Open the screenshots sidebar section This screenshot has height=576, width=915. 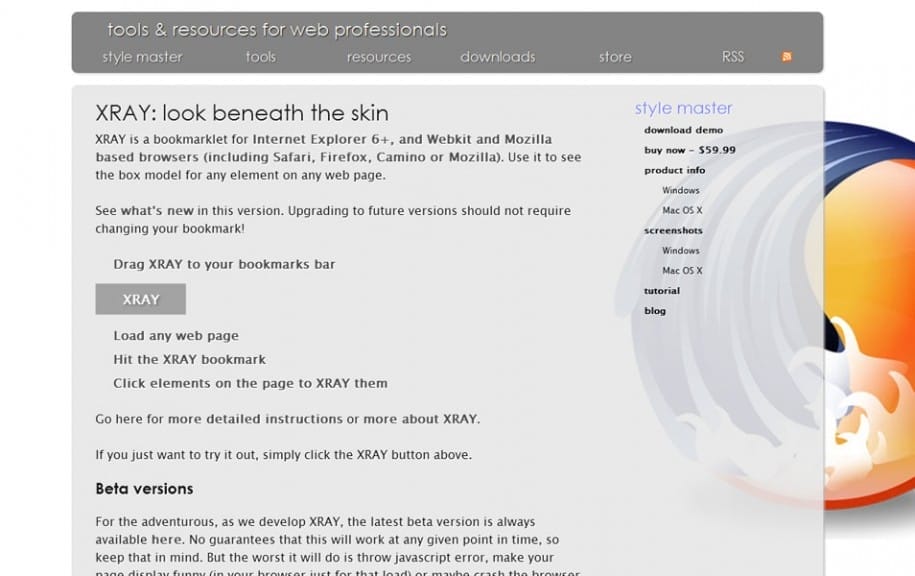click(x=674, y=230)
